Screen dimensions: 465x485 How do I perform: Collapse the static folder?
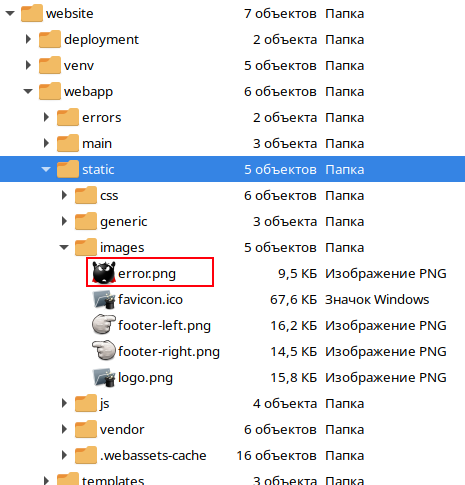46,169
